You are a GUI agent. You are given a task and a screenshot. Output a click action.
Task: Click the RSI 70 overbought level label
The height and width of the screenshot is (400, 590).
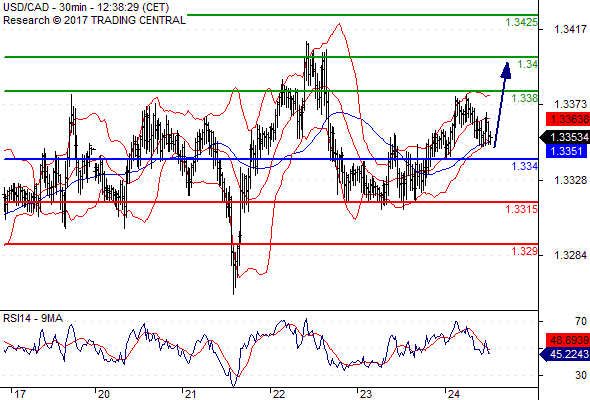coord(581,321)
